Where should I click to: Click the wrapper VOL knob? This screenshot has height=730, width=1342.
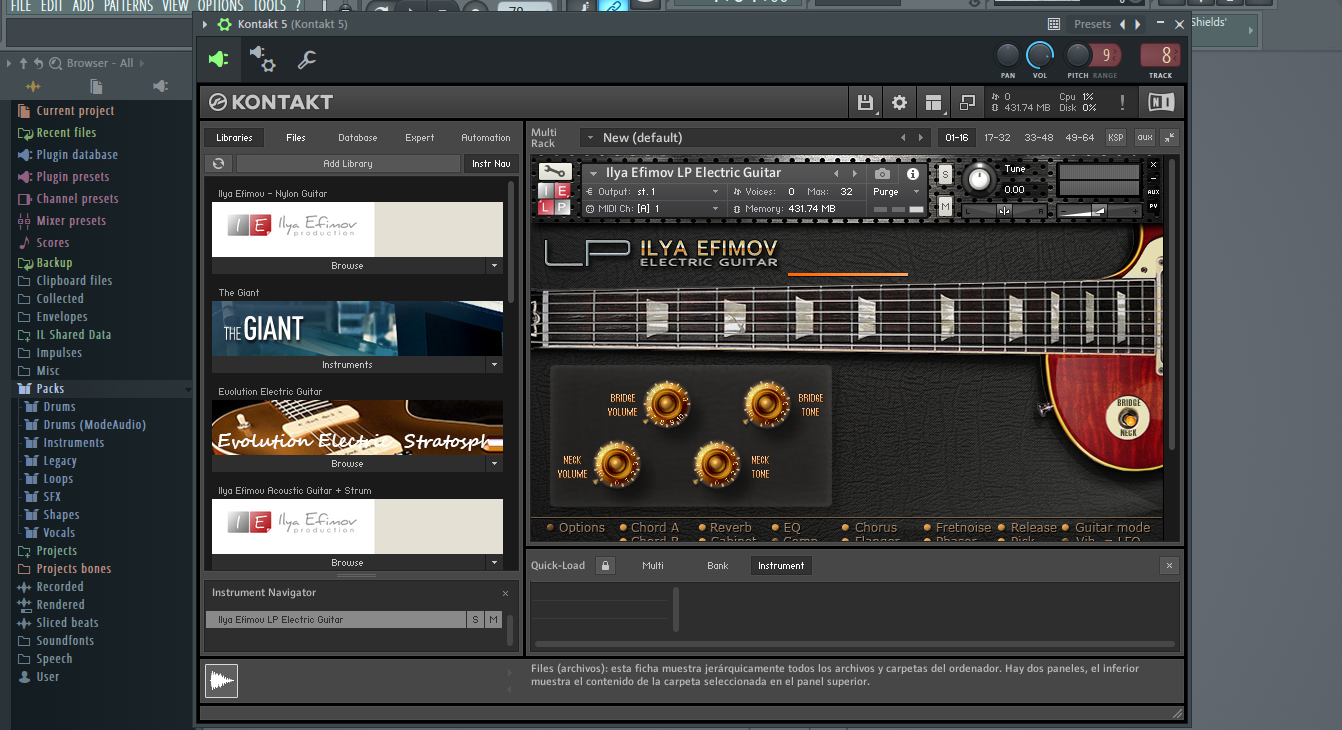point(1040,55)
